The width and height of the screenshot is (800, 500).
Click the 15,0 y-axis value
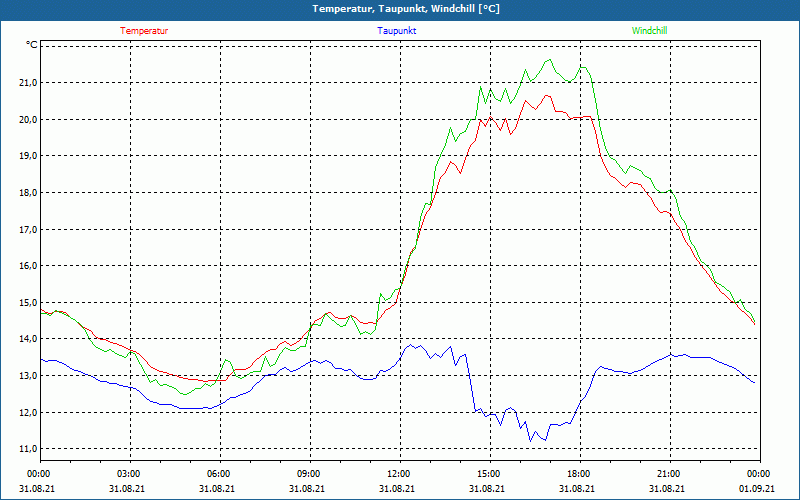point(29,302)
